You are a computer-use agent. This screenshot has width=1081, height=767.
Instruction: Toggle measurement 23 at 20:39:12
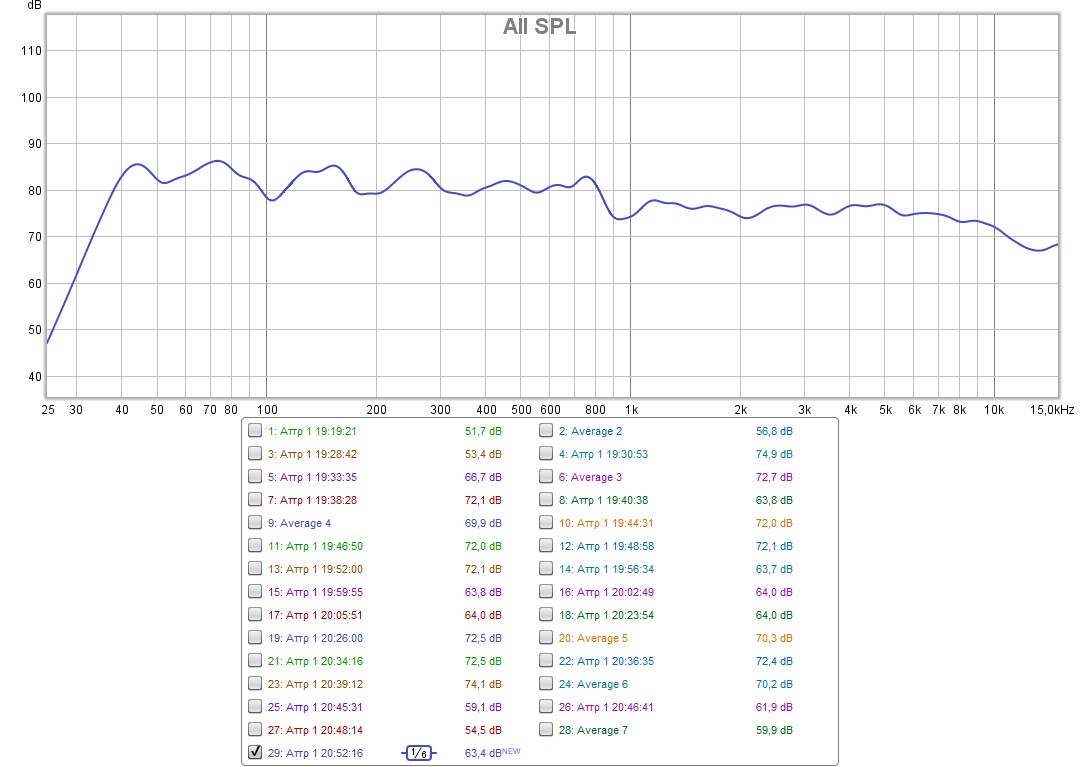tap(255, 684)
